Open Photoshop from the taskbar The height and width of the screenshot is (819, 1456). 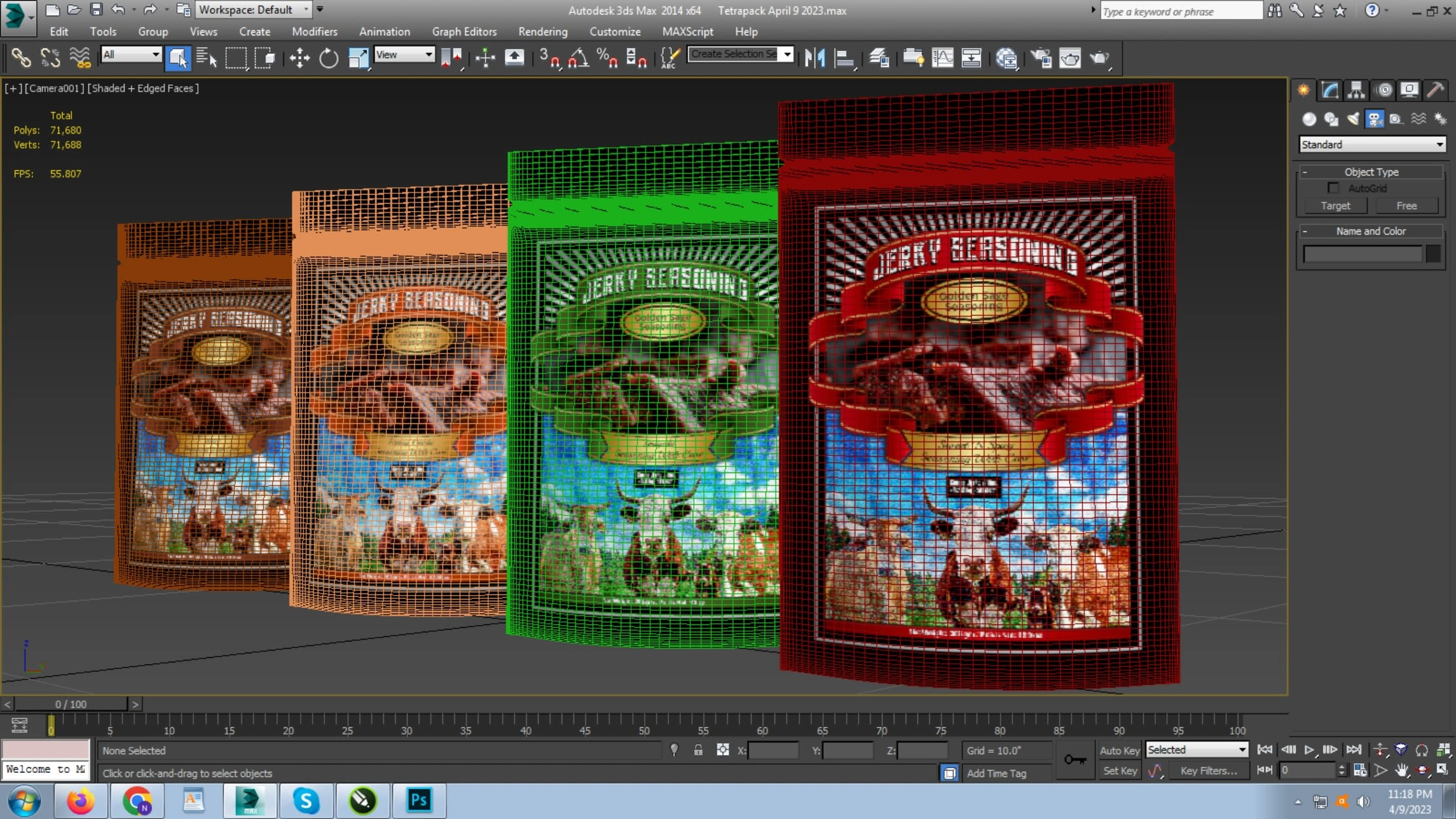pyautogui.click(x=419, y=800)
